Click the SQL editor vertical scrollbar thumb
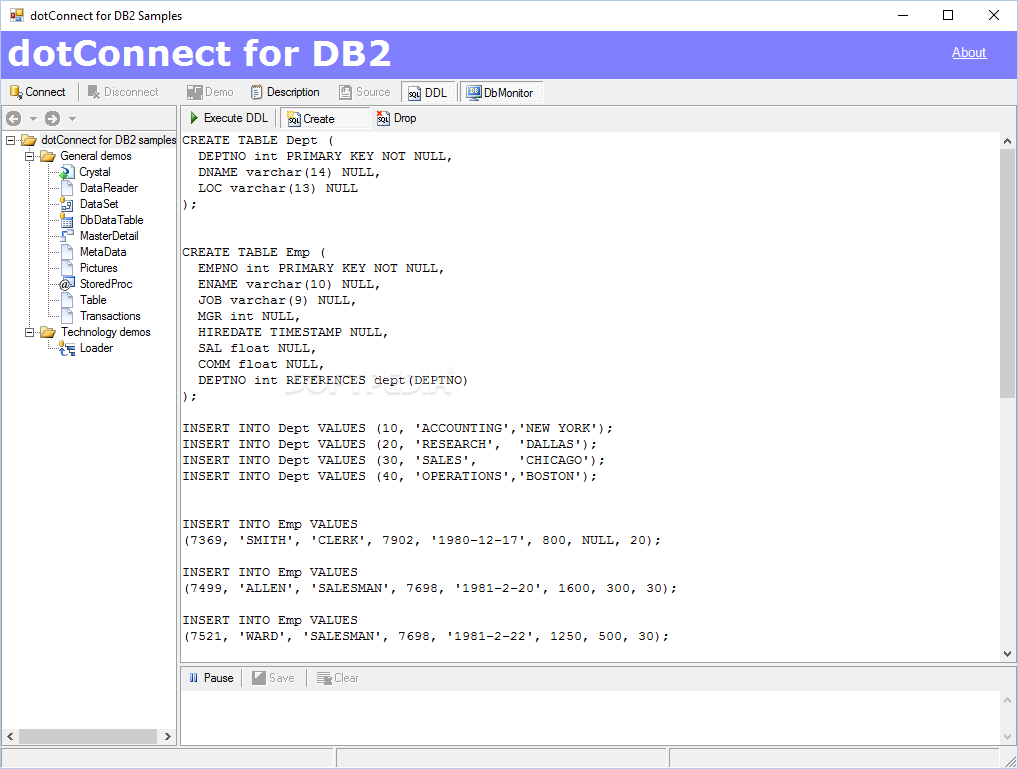 click(1007, 273)
